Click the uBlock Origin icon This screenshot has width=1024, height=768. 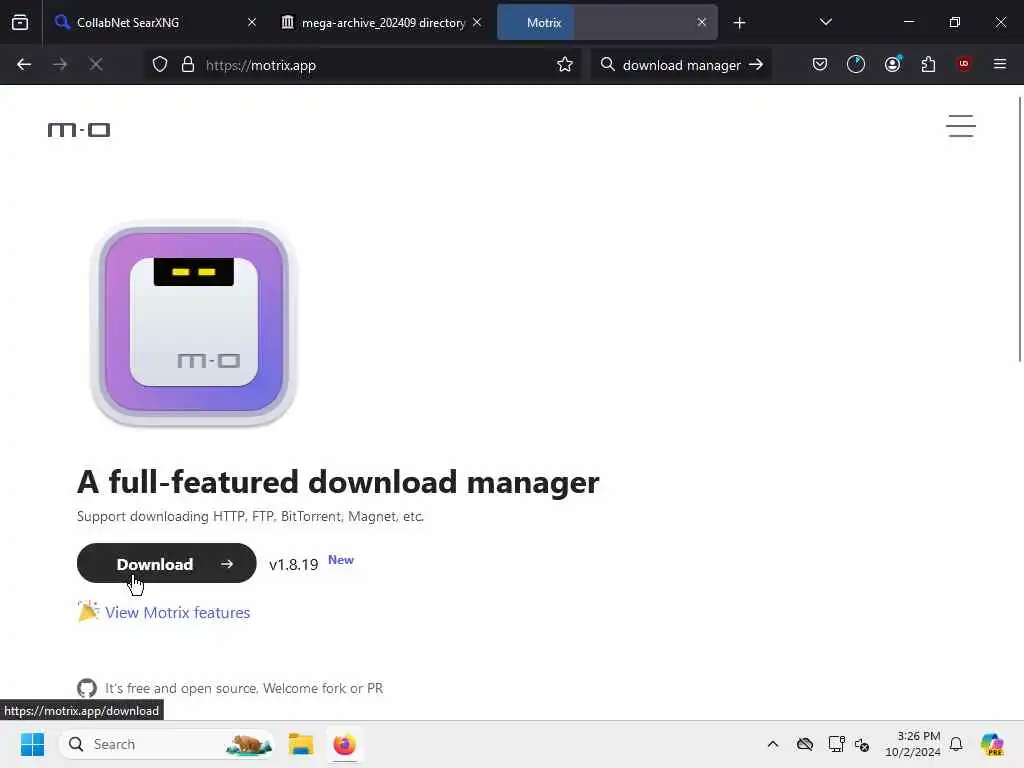coord(964,64)
